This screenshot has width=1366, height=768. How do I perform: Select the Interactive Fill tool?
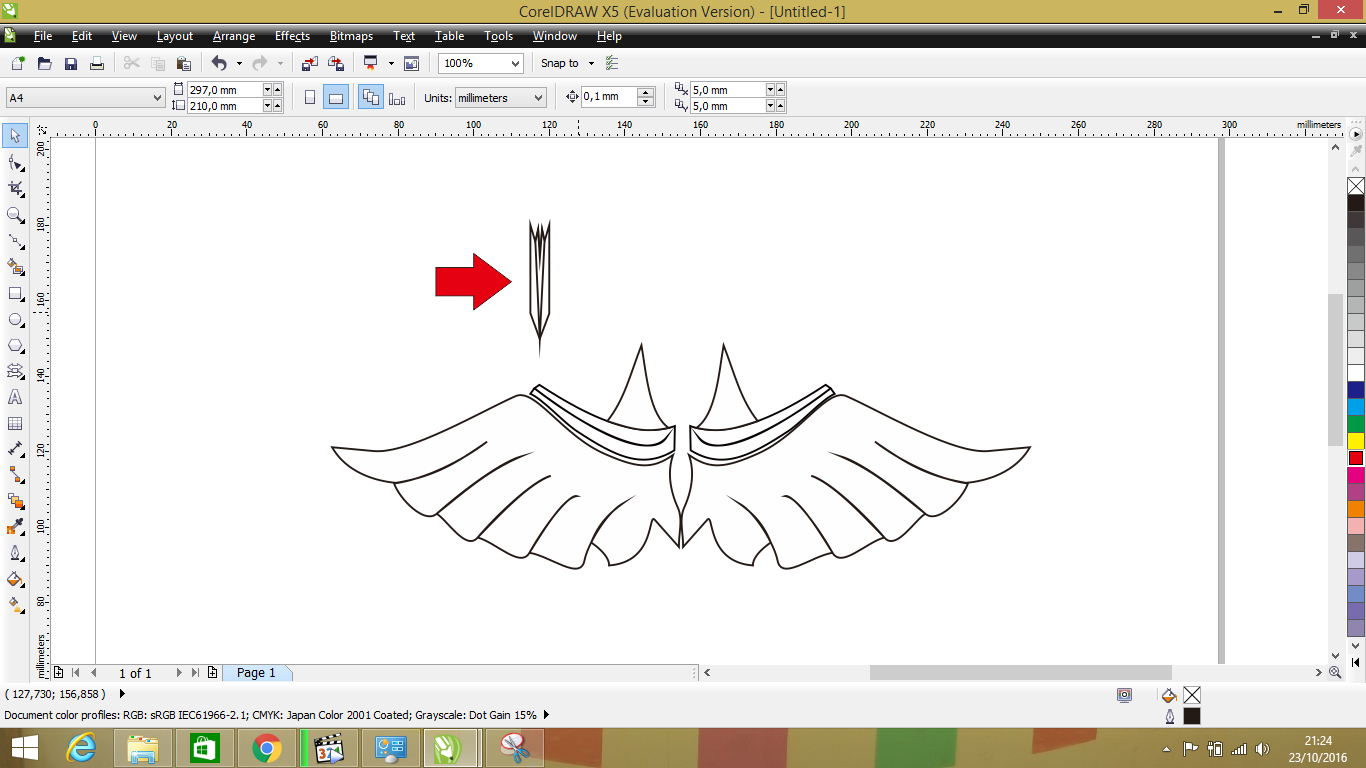tap(16, 605)
